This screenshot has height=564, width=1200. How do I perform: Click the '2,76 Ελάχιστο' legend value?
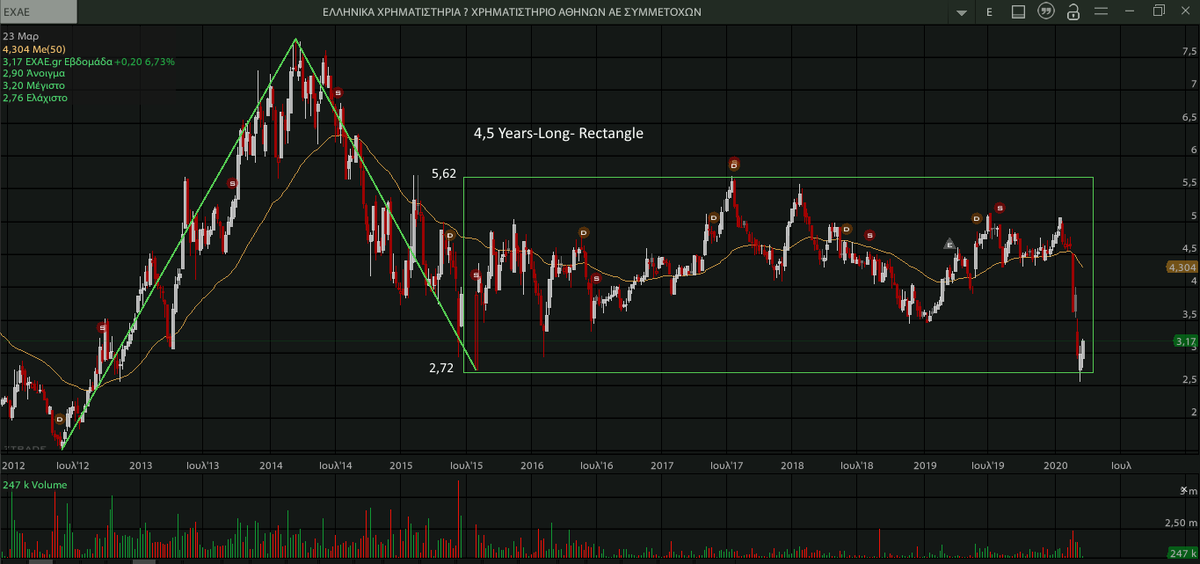click(x=36, y=97)
